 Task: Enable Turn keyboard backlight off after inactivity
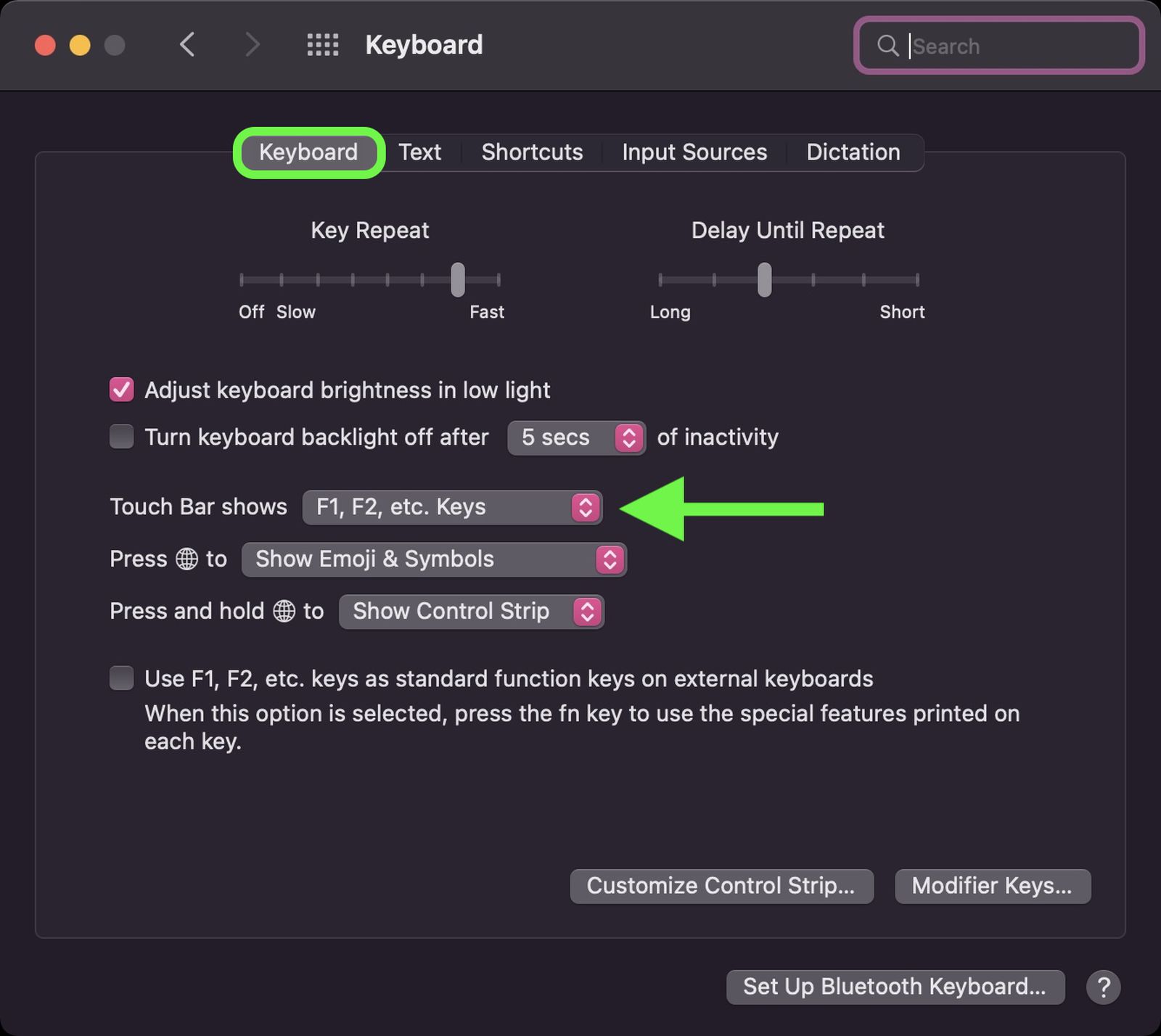pos(121,436)
